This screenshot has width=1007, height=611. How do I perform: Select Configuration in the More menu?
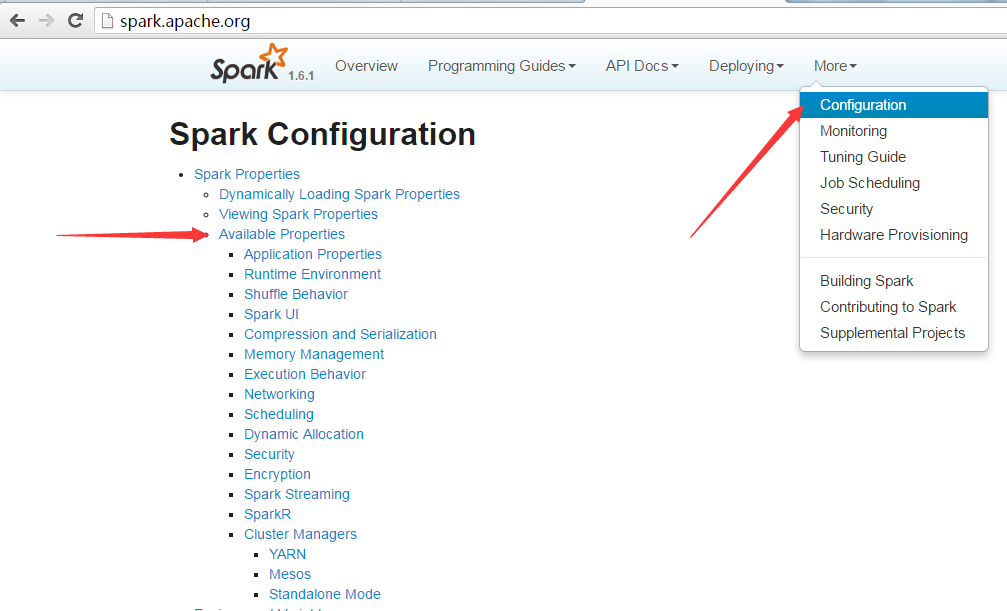[894, 105]
